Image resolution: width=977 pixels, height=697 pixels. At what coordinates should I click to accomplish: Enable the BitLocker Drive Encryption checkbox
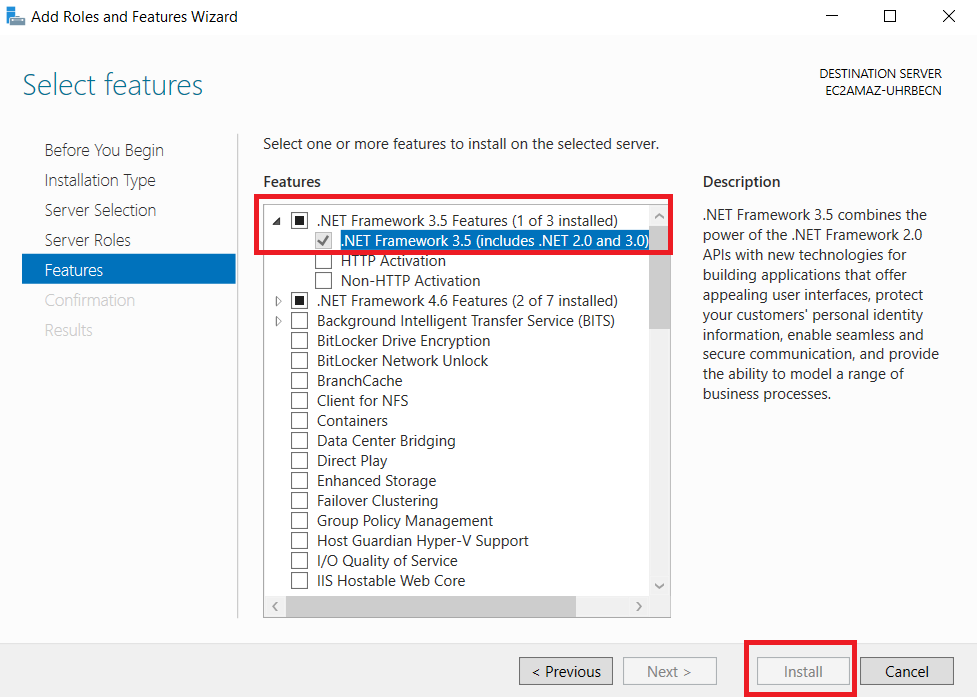coord(299,341)
